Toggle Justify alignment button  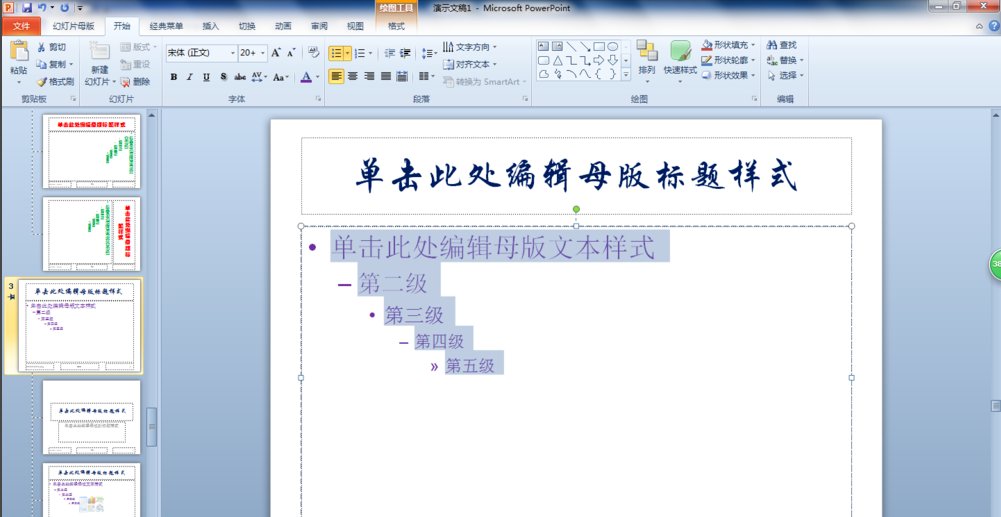click(386, 76)
